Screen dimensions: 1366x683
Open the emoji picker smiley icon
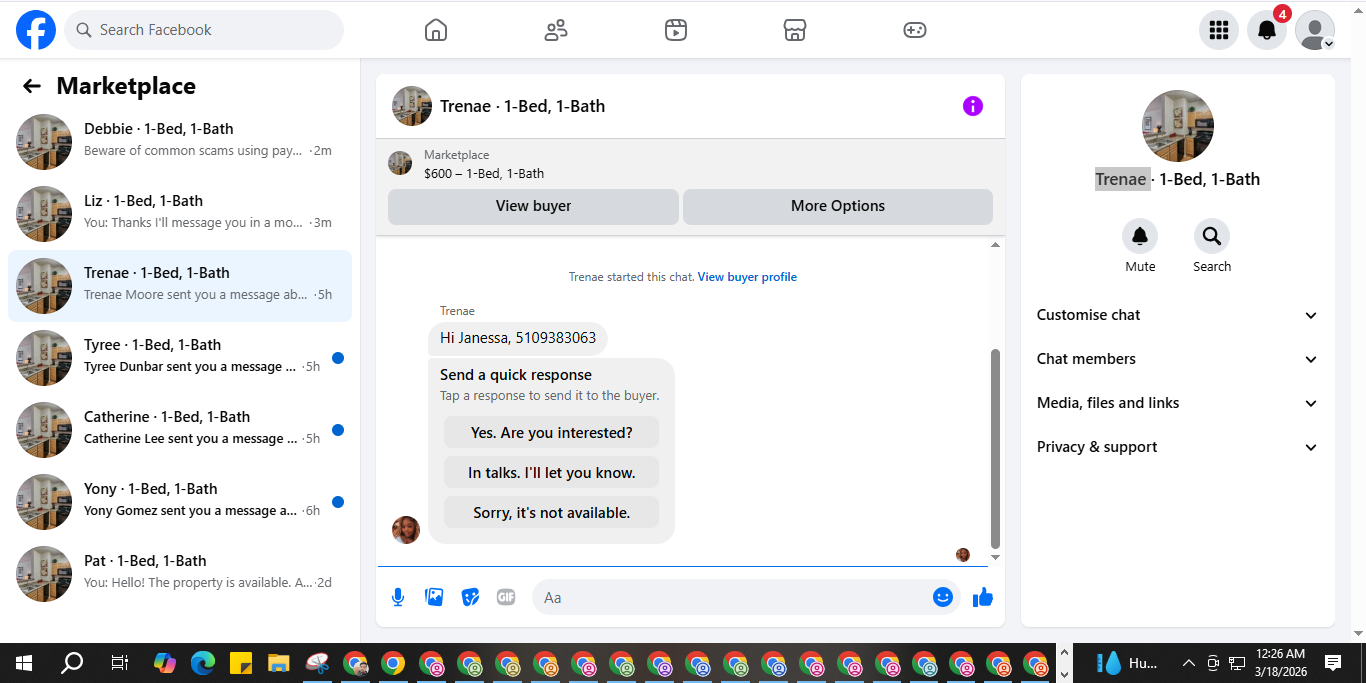pos(943,597)
